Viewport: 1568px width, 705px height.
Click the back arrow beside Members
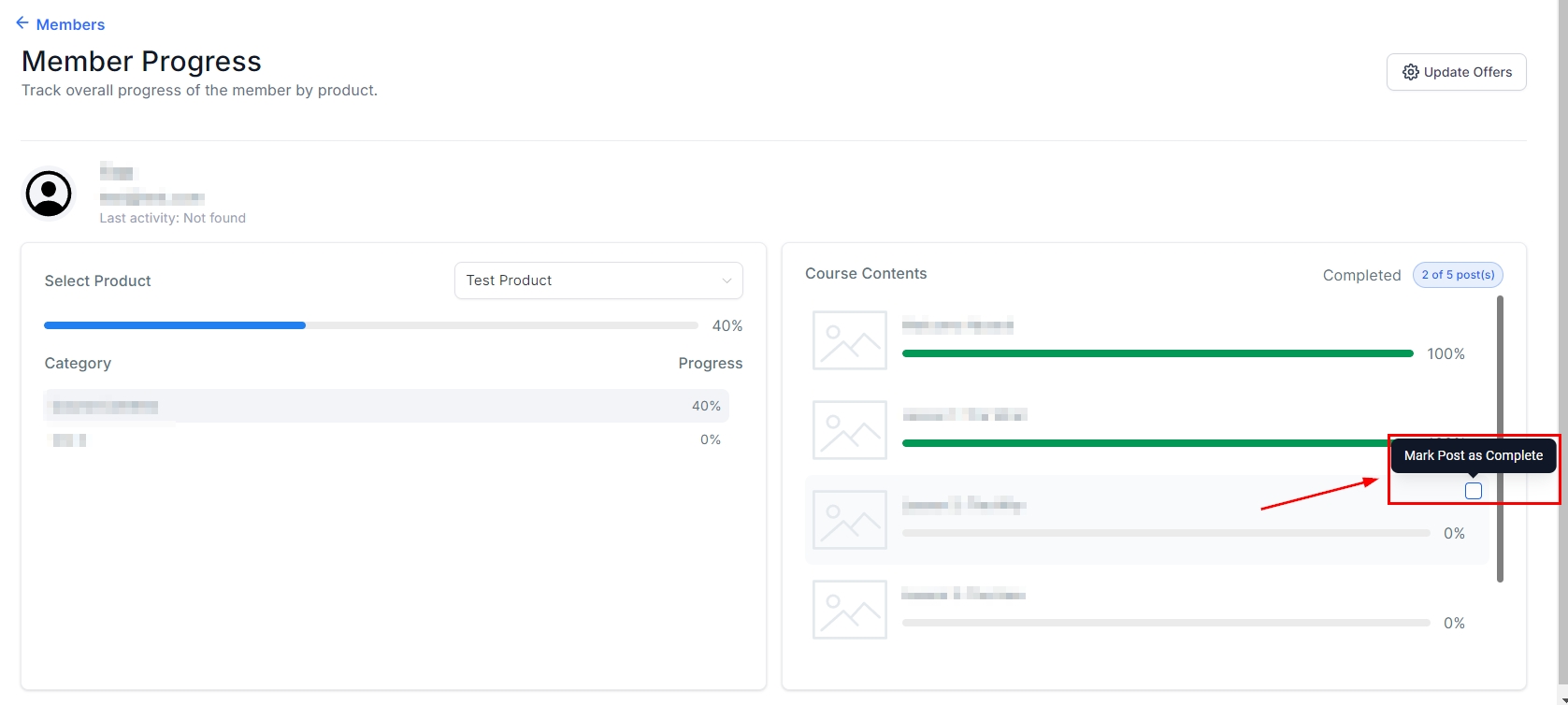(22, 23)
